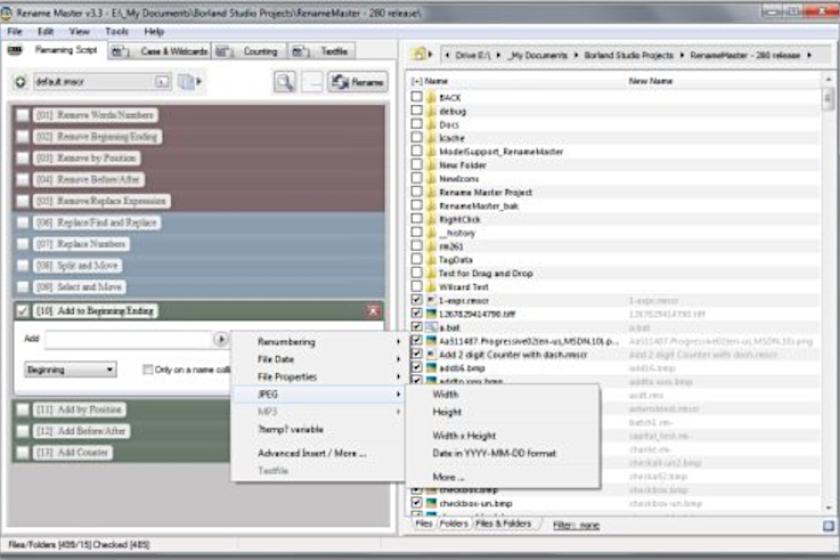Image resolution: width=840 pixels, height=560 pixels.
Task: Click the green add-script icon beside default.rmscr
Action: (x=20, y=82)
